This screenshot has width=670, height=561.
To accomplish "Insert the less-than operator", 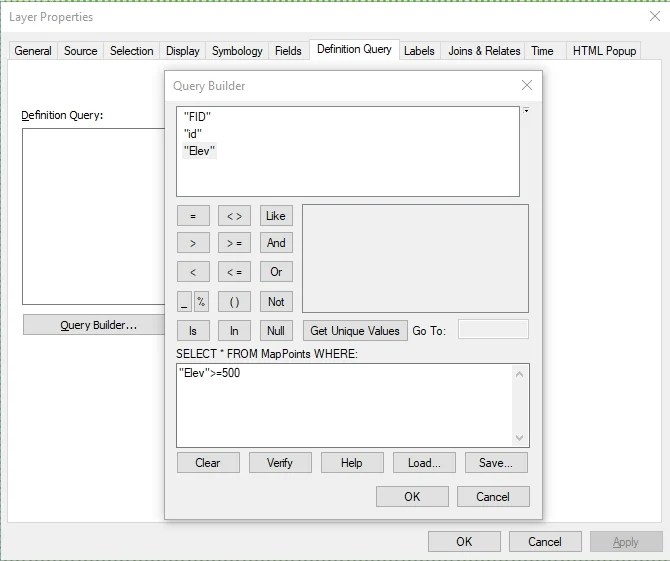I will point(193,272).
